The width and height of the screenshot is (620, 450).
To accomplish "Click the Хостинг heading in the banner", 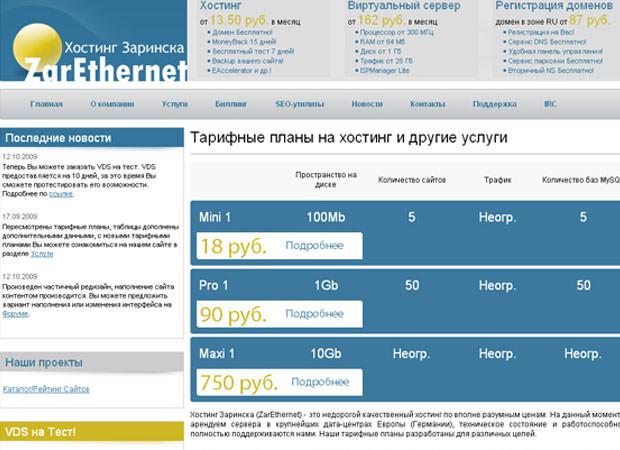I will coord(220,6).
